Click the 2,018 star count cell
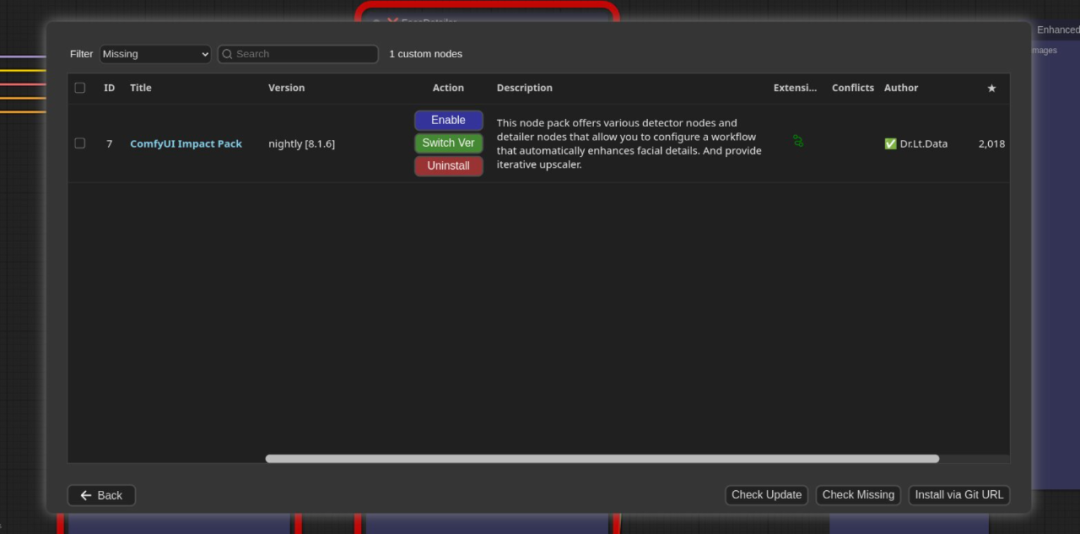The image size is (1080, 534). pos(992,144)
